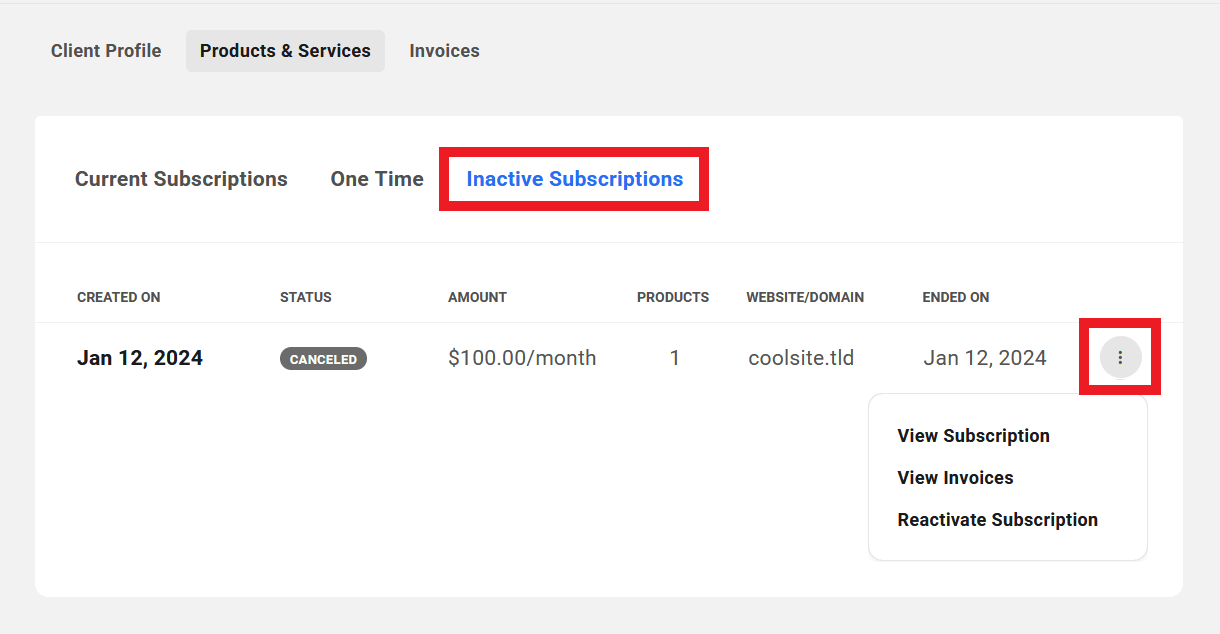Open the coolsite.tld domain link
The image size is (1220, 634).
click(x=801, y=357)
